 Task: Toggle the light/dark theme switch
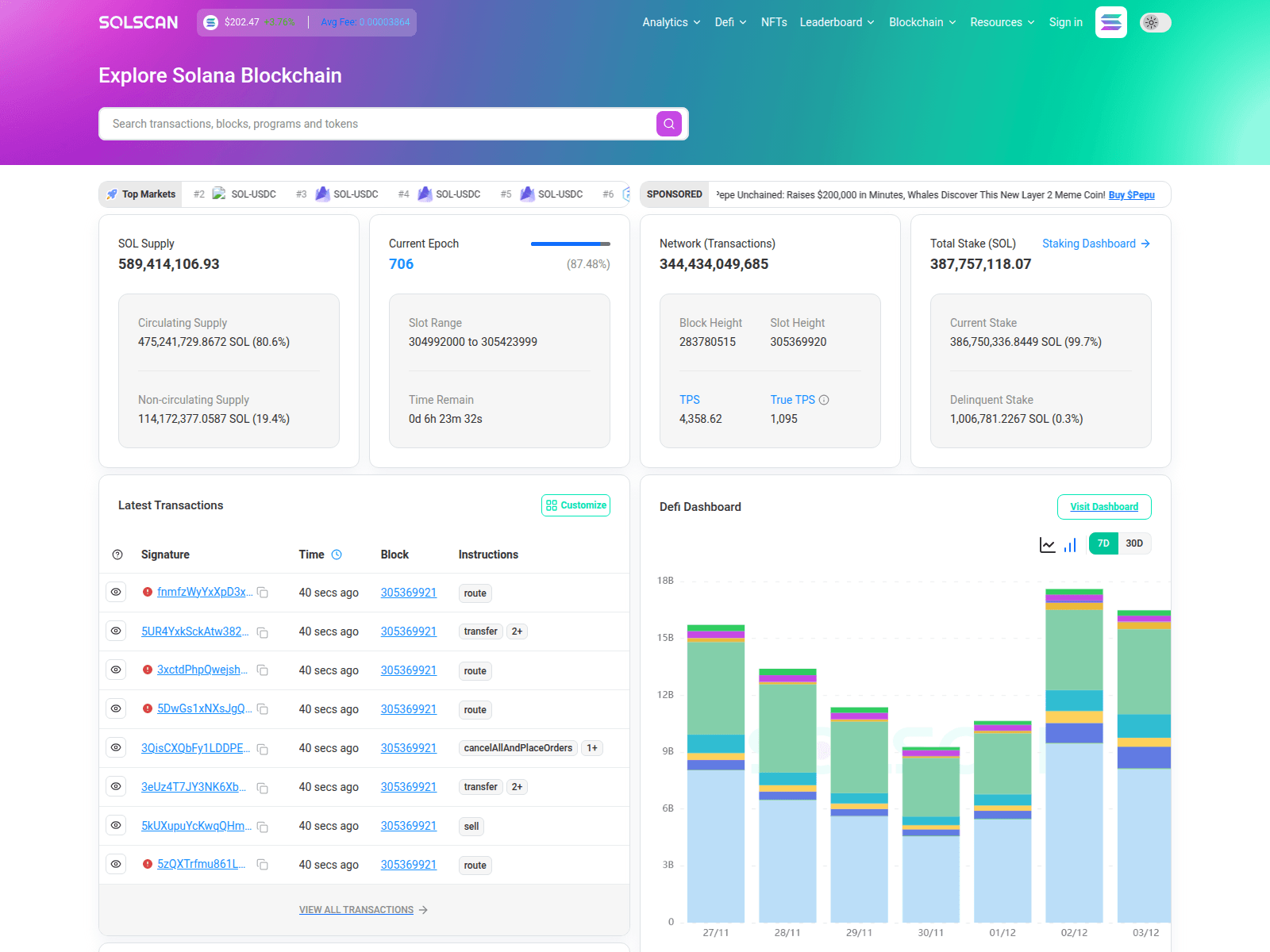click(1155, 22)
